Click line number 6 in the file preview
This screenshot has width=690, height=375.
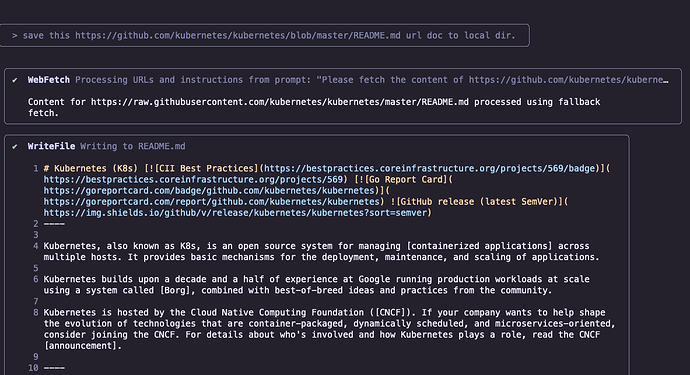coord(36,279)
